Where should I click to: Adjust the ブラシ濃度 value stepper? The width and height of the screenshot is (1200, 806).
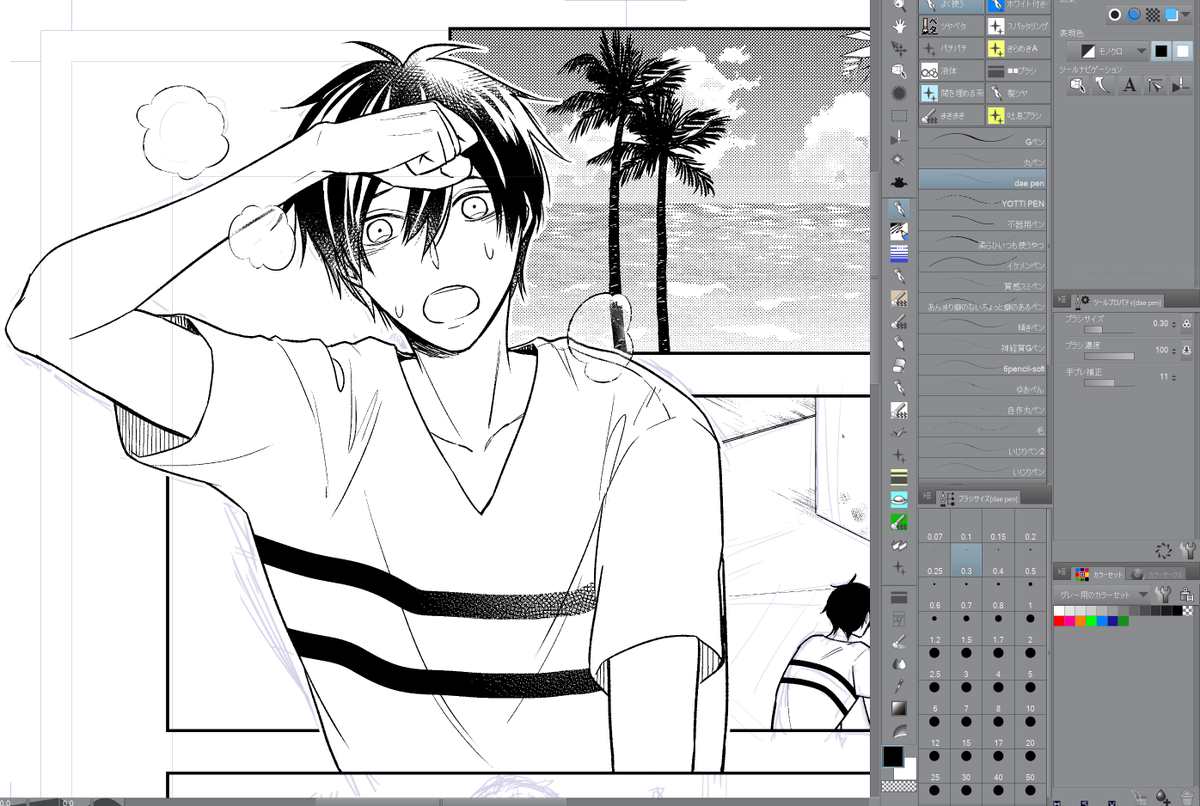point(1173,350)
